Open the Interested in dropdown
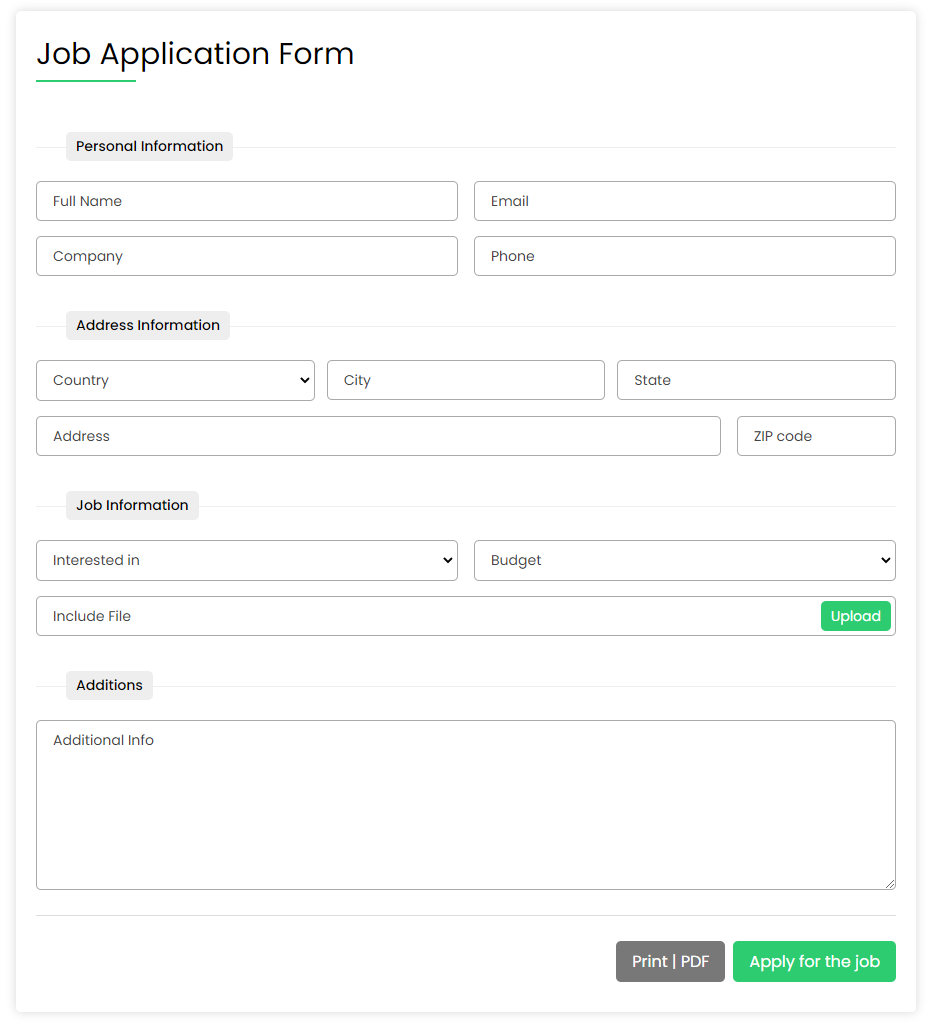Screen dimensions: 929x1026 click(x=246, y=560)
